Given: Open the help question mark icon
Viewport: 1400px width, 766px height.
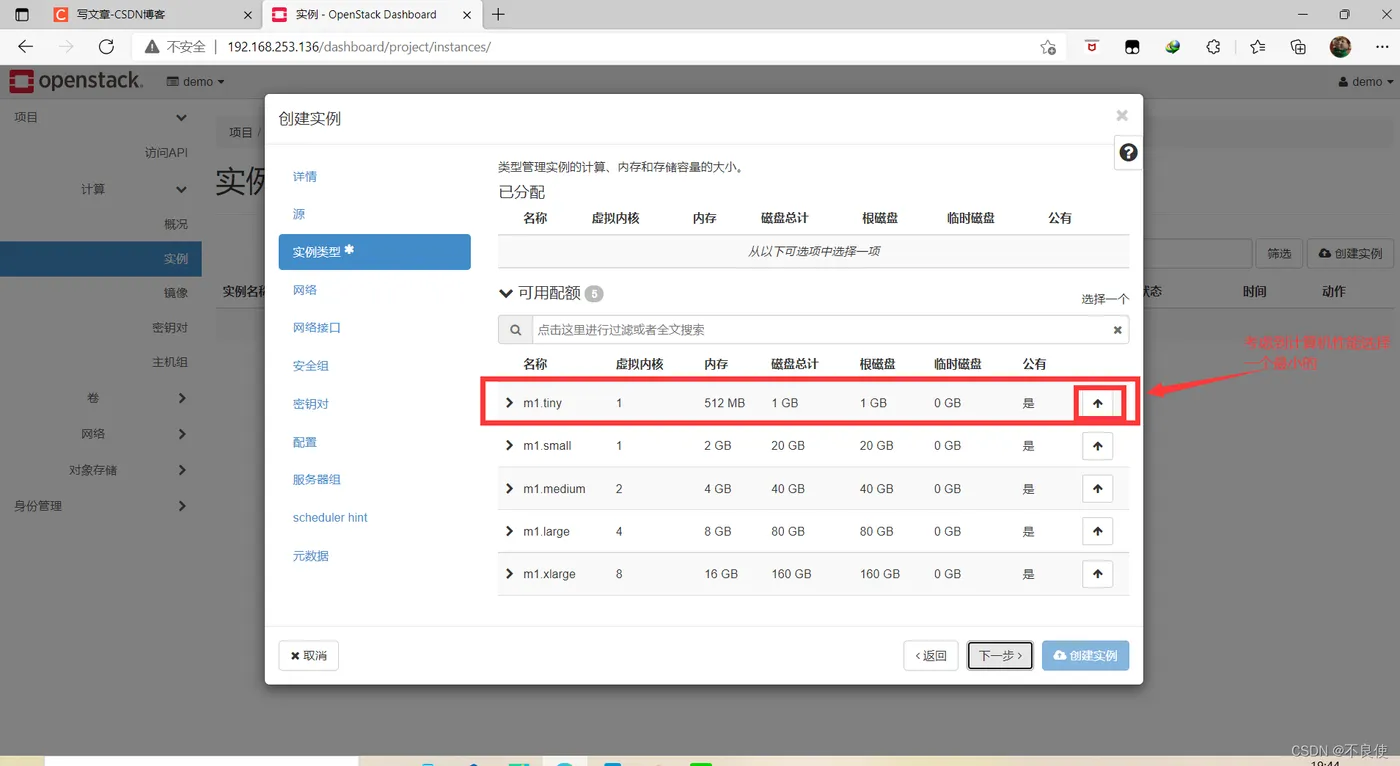Looking at the screenshot, I should point(1128,153).
